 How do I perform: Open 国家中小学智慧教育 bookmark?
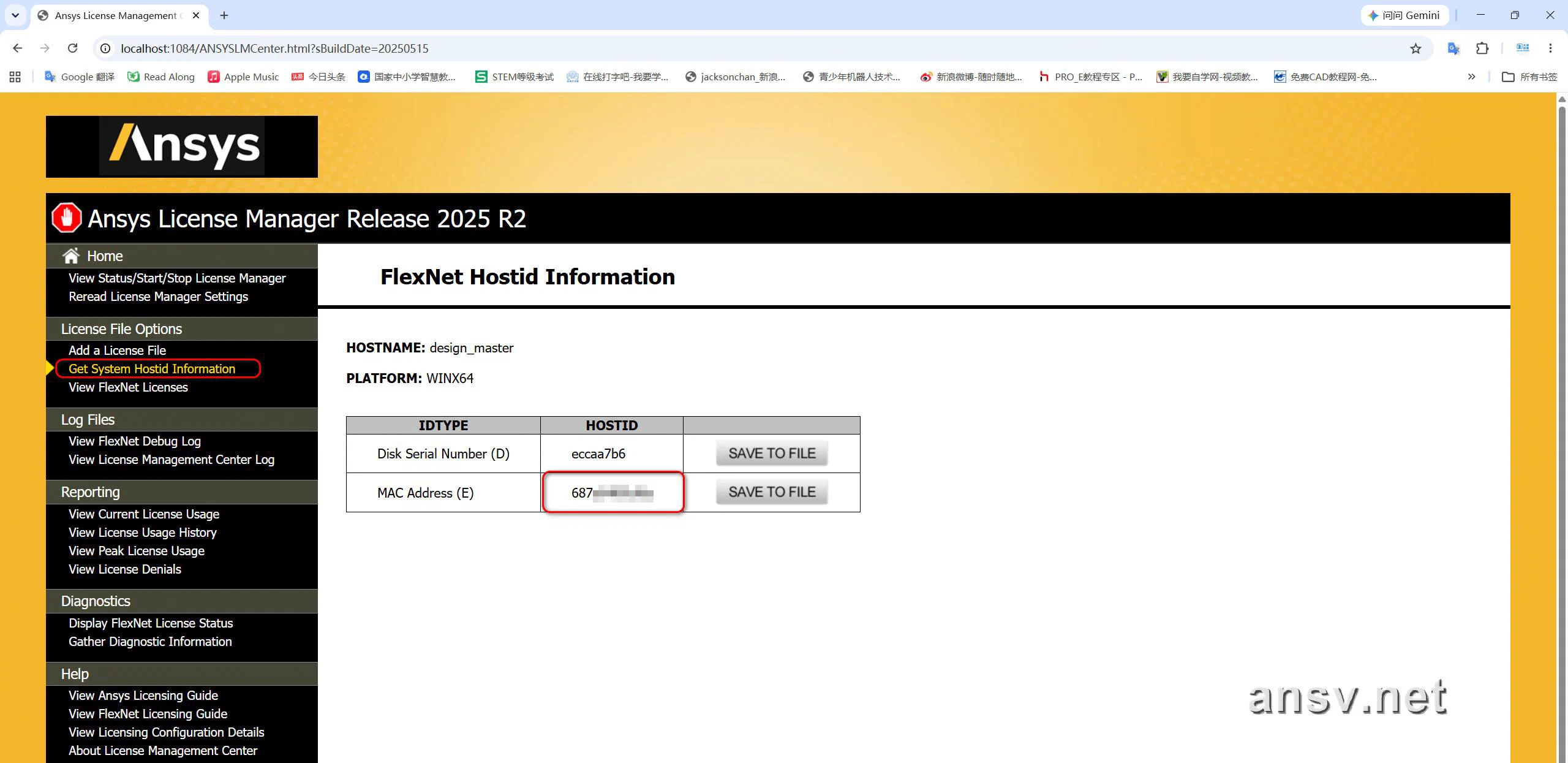(x=407, y=77)
